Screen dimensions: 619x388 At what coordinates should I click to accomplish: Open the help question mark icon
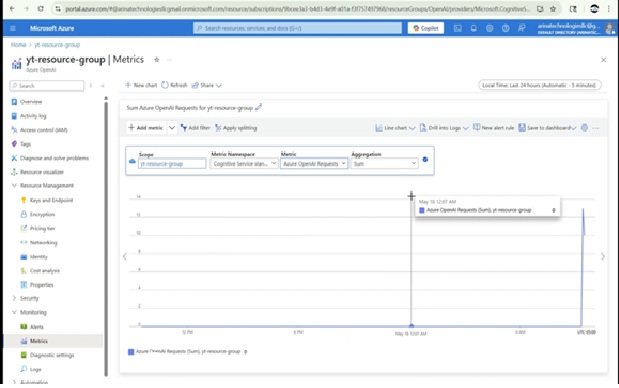505,28
